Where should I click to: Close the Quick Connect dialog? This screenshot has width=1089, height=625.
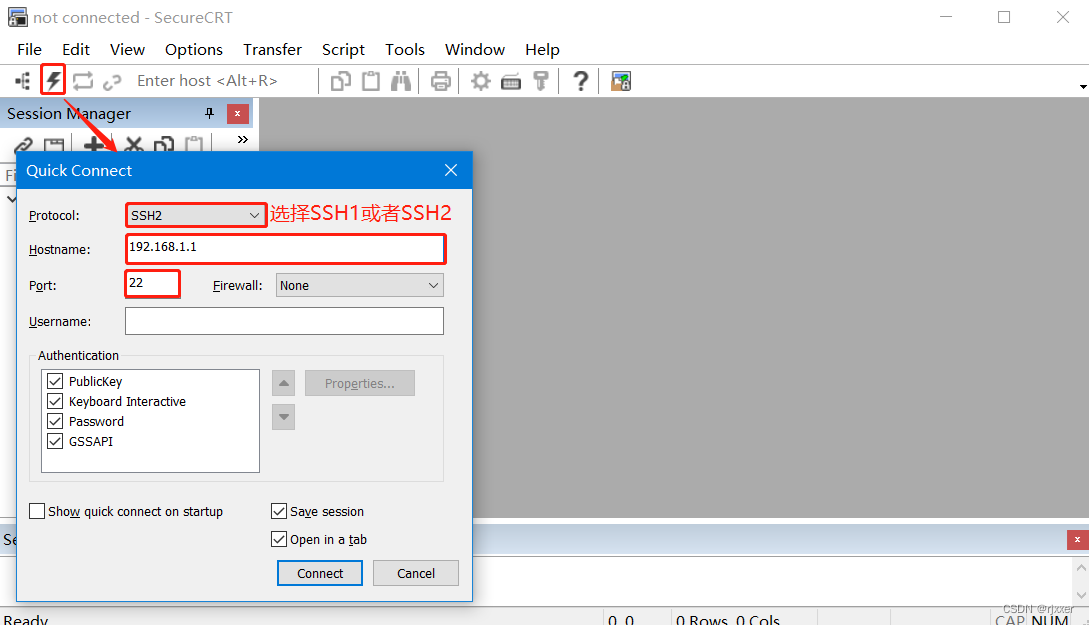pyautogui.click(x=451, y=170)
